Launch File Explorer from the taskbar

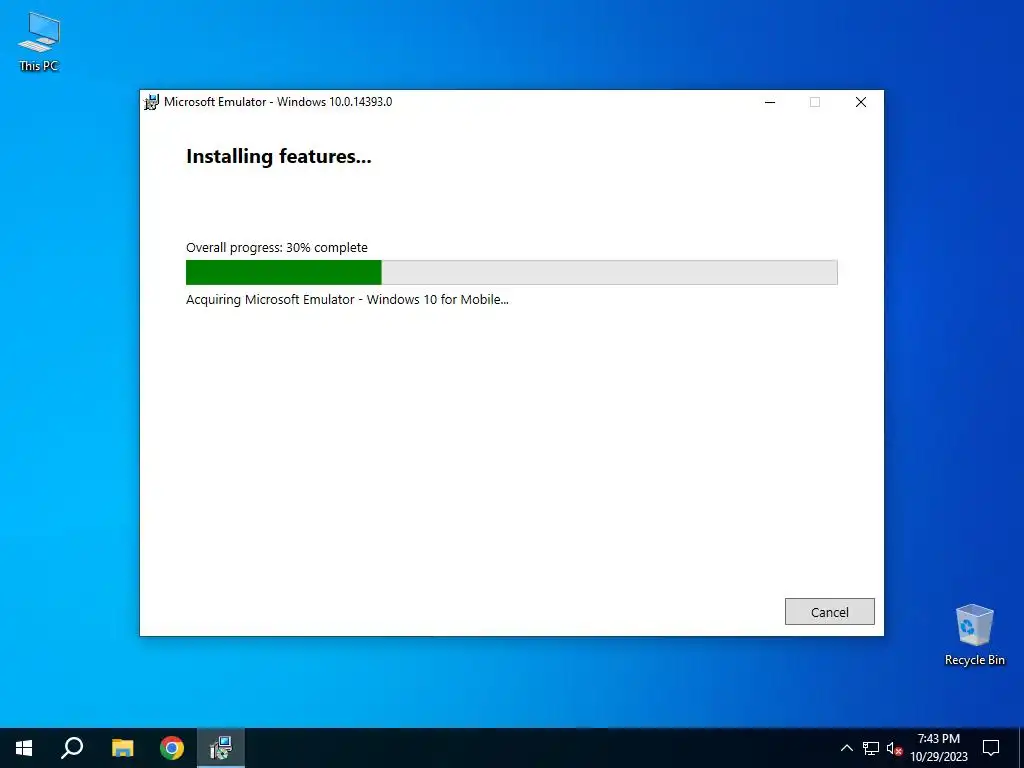(x=122, y=748)
